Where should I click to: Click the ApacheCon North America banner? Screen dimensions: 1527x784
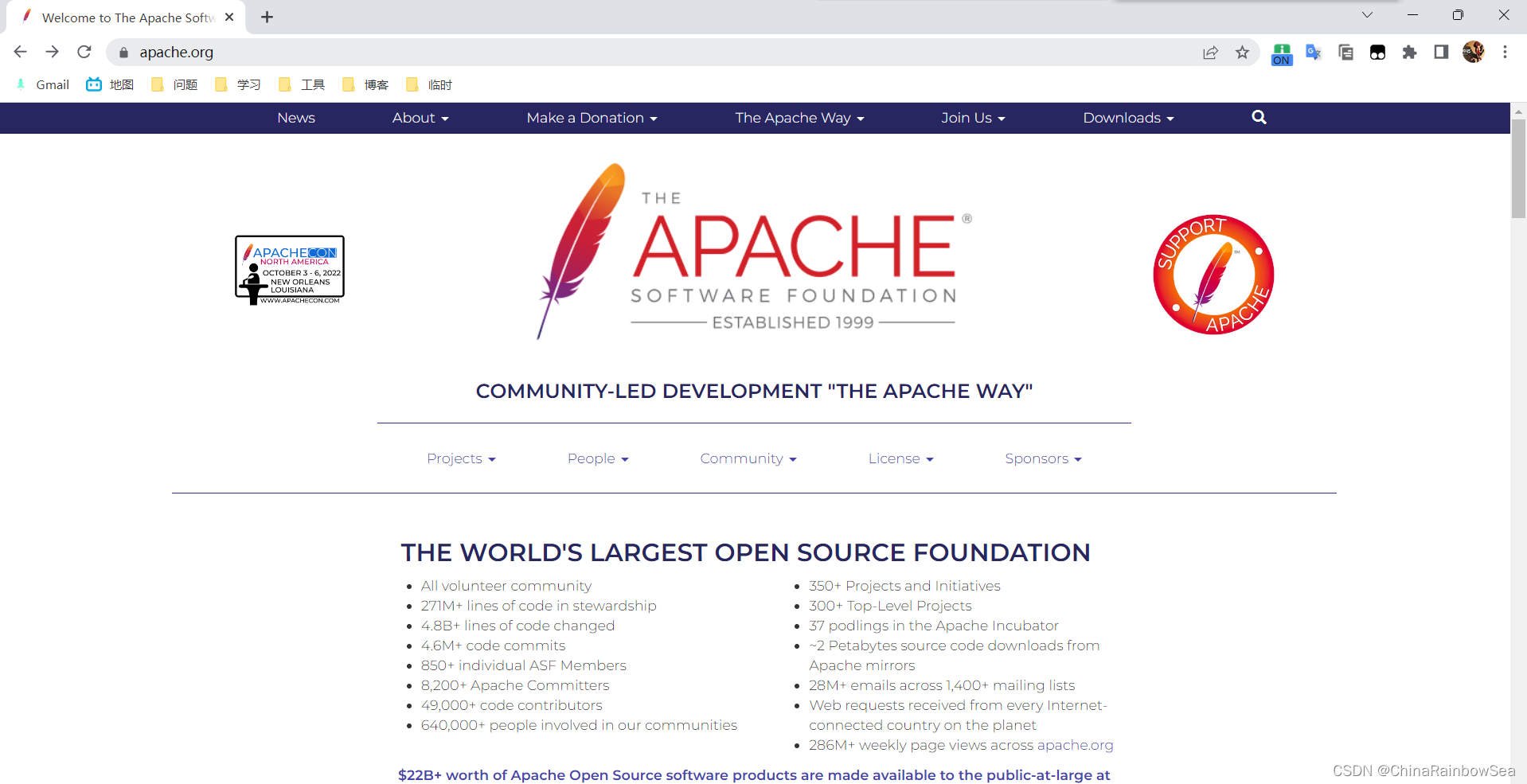pyautogui.click(x=290, y=270)
